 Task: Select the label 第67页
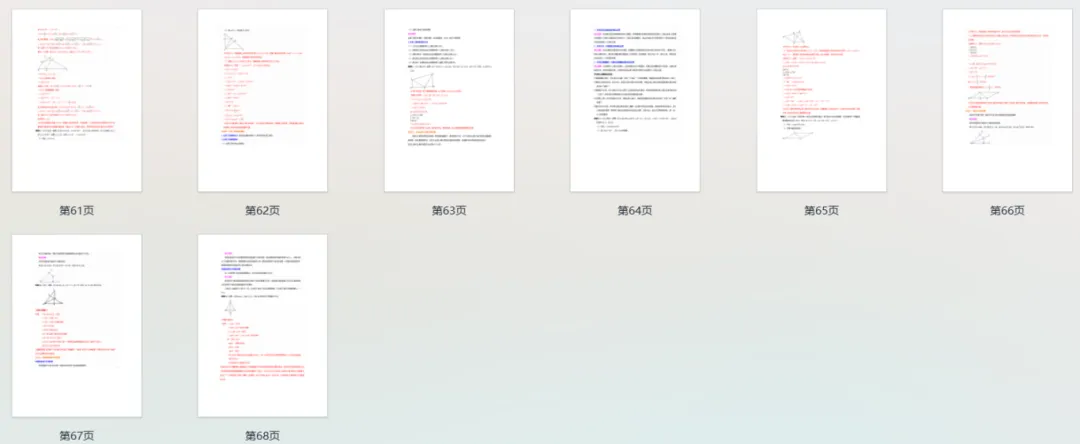pyautogui.click(x=76, y=436)
